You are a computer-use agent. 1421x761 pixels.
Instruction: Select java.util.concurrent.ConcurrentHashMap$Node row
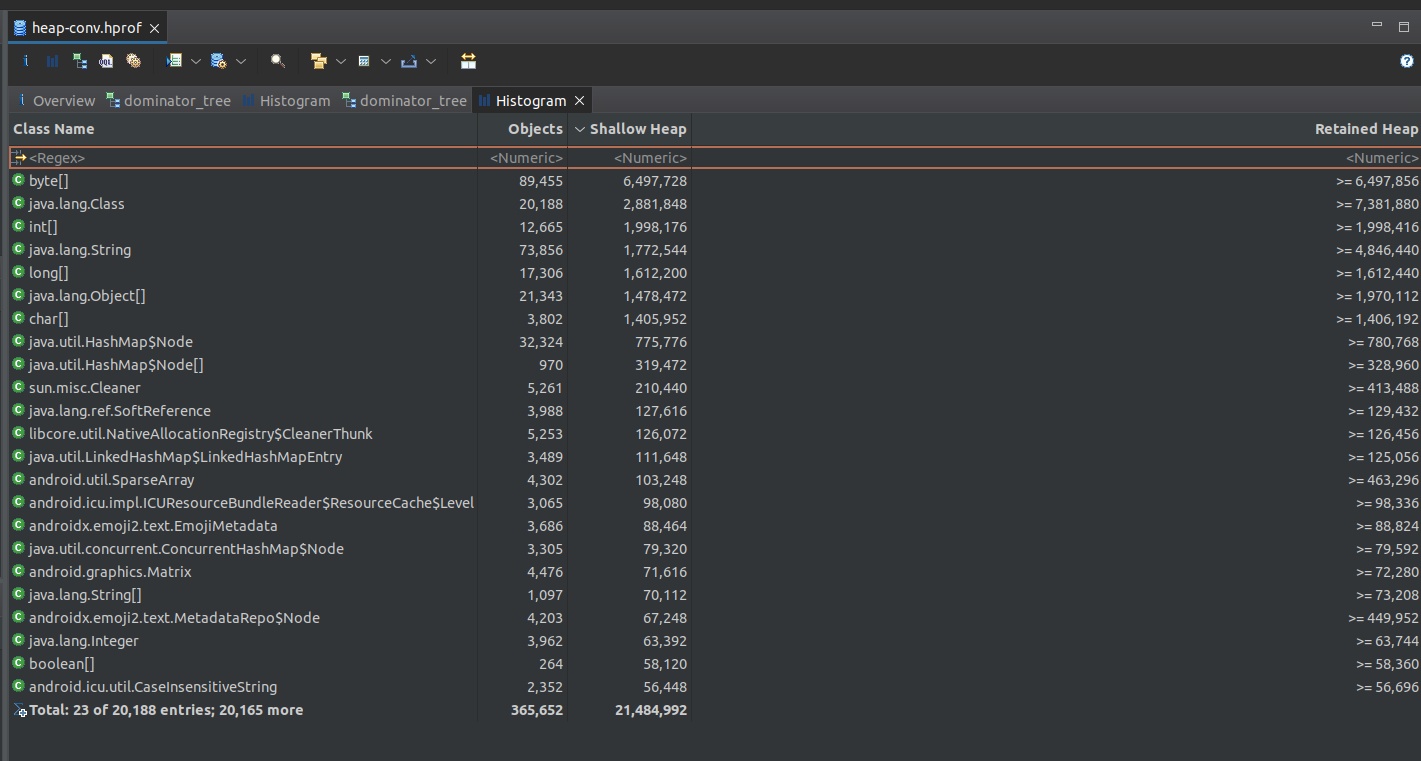tap(715, 549)
